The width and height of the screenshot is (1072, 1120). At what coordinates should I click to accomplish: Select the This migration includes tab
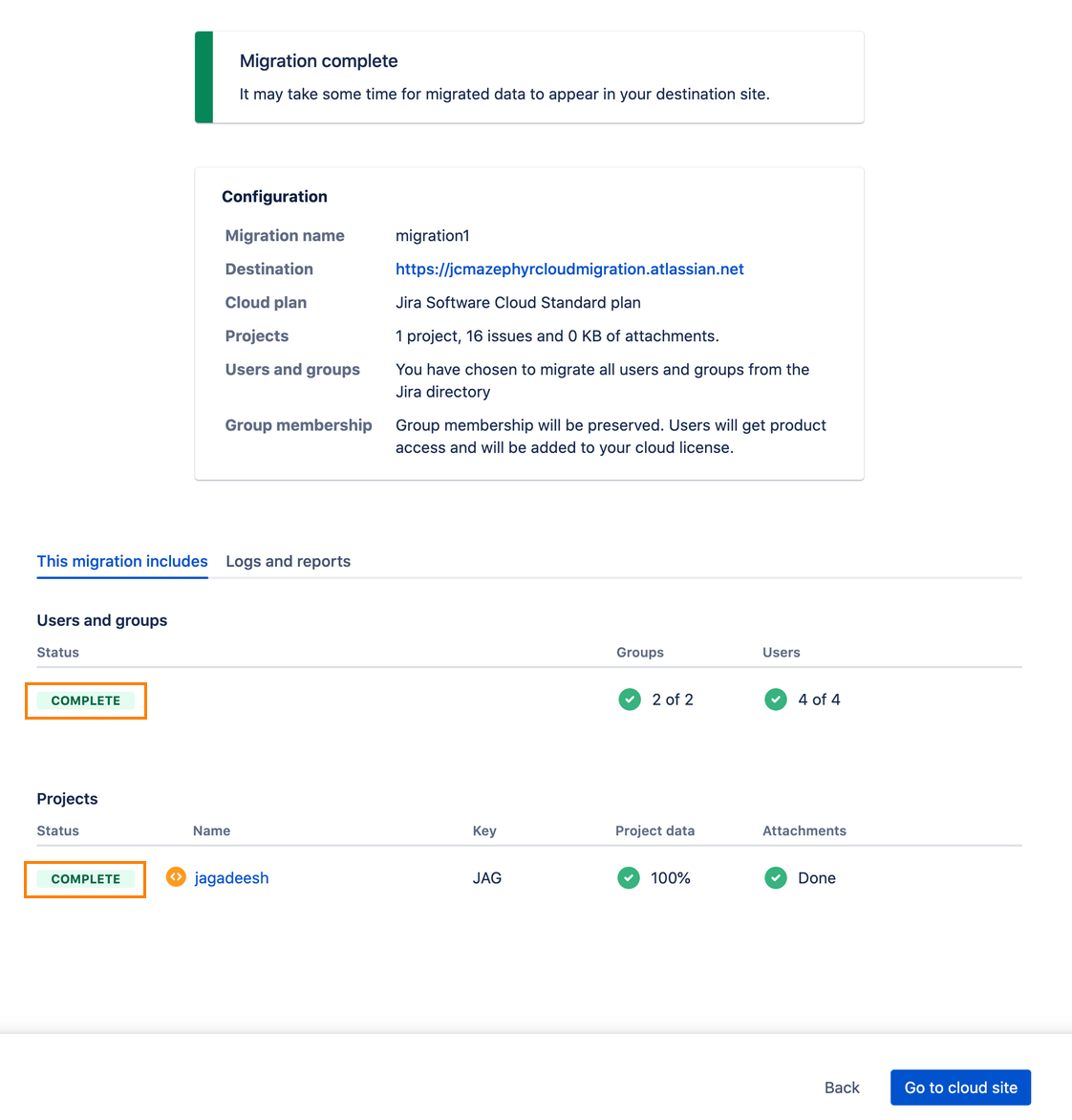[122, 561]
